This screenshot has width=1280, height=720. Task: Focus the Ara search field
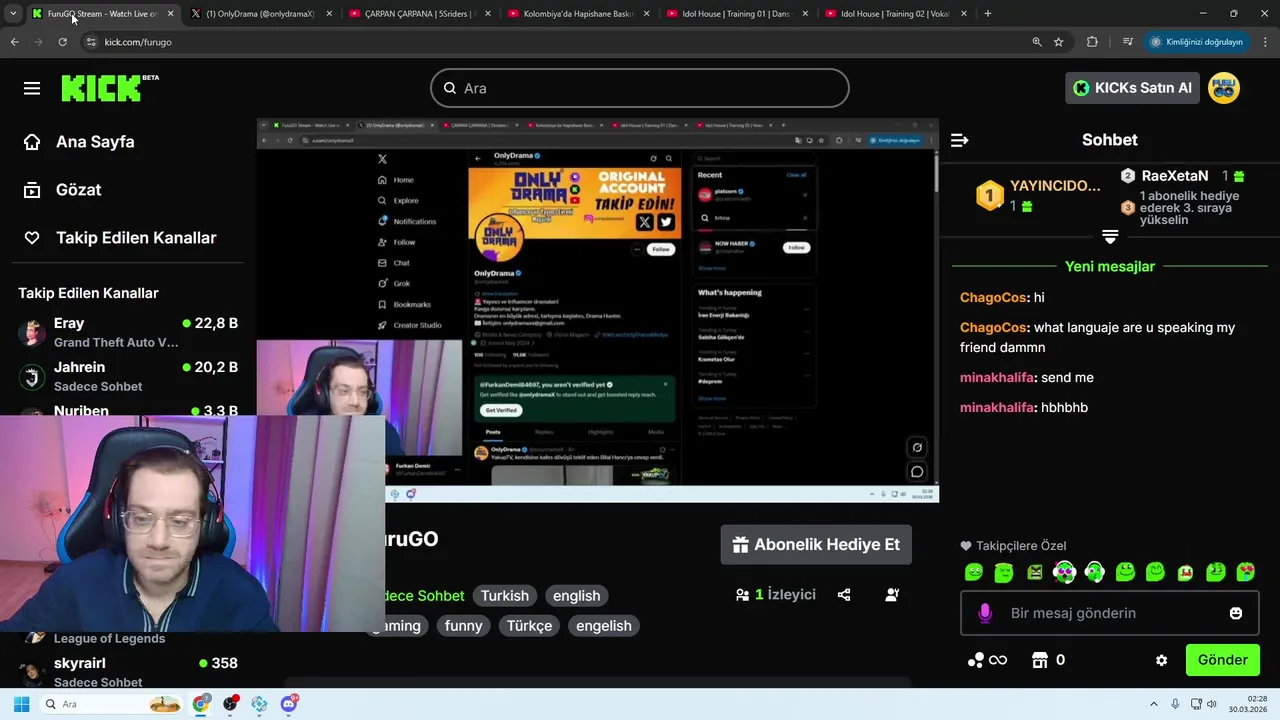640,88
